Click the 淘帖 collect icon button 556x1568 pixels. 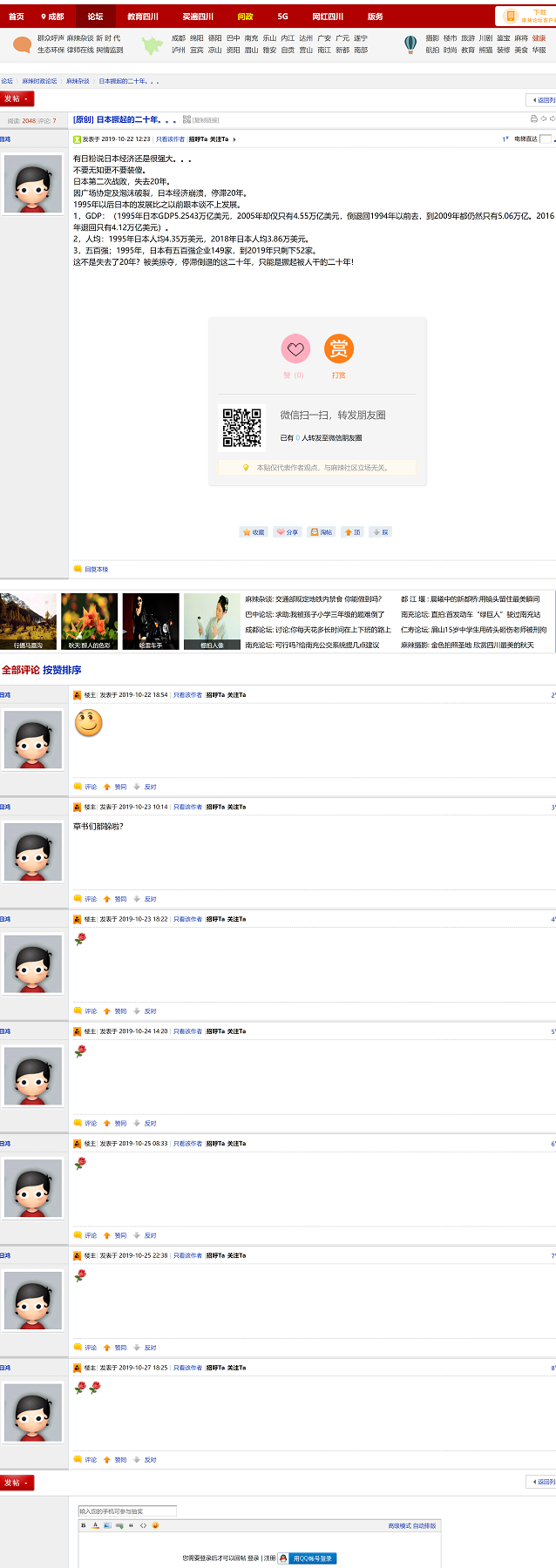(x=322, y=531)
